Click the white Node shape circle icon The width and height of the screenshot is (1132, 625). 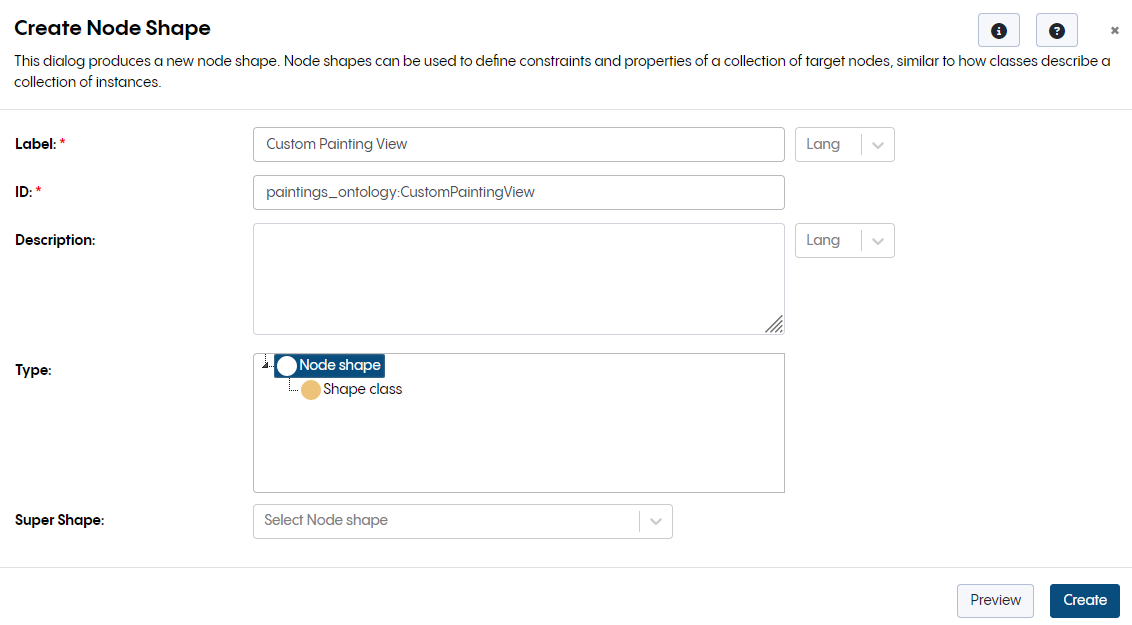click(286, 365)
